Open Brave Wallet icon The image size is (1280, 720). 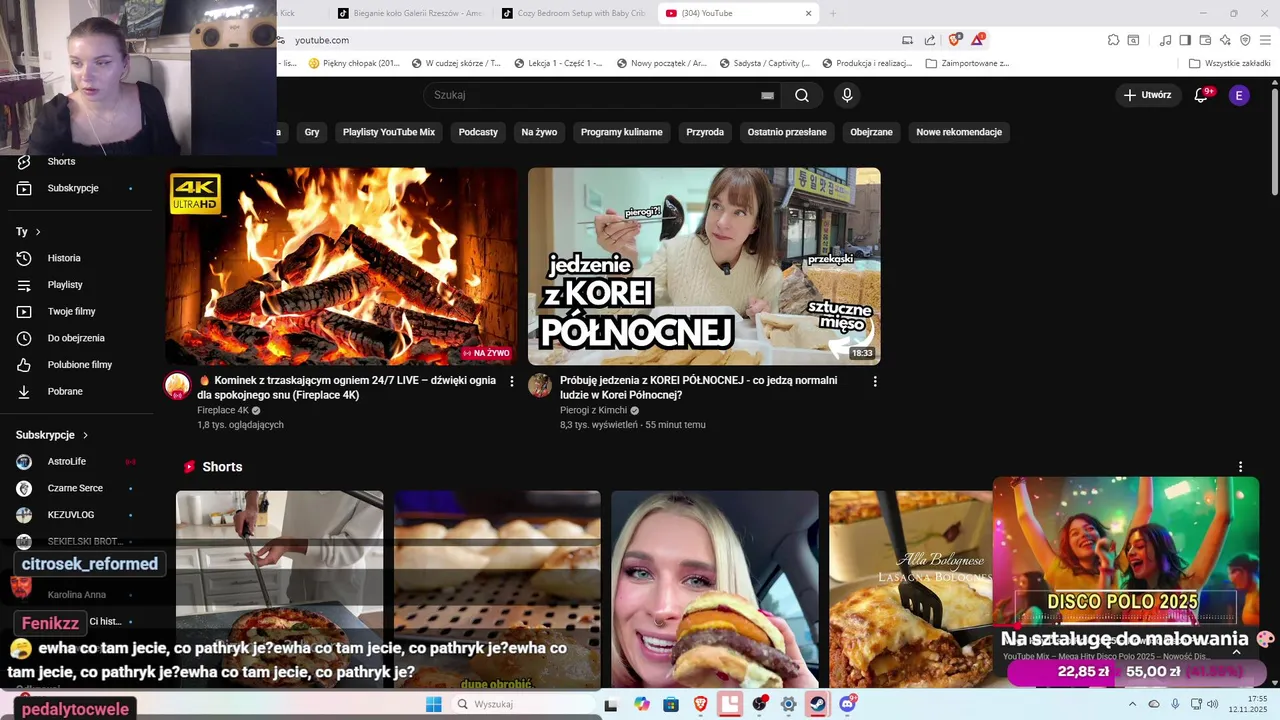[1205, 40]
